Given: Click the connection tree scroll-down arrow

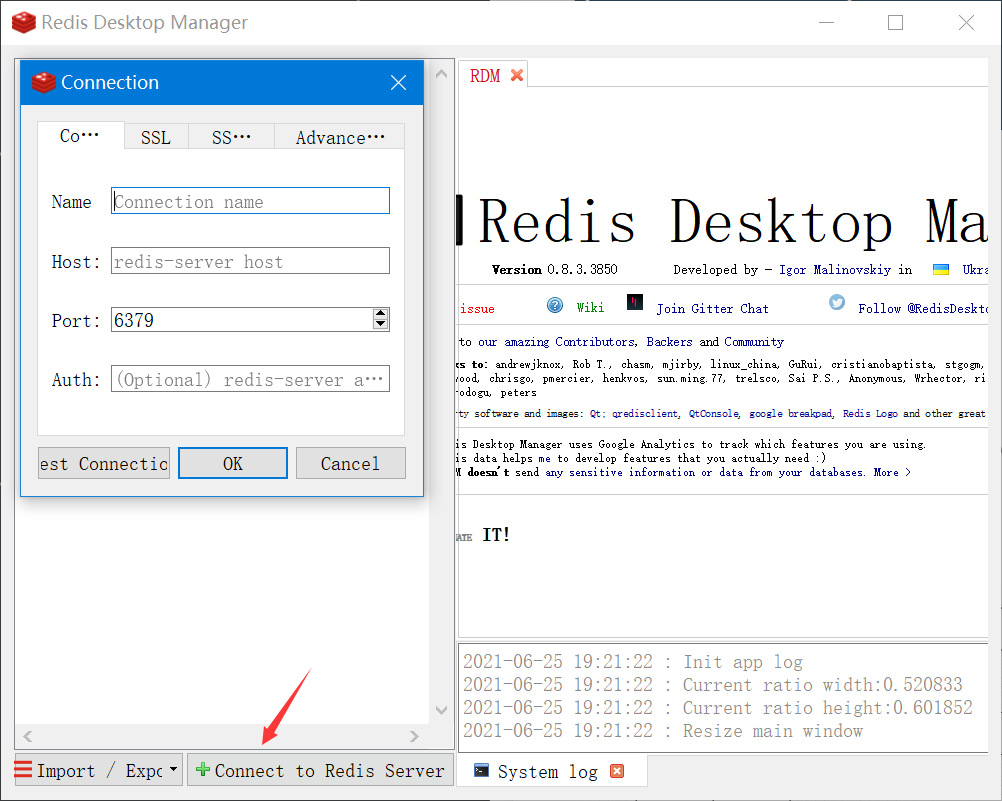Looking at the screenshot, I should tap(441, 710).
